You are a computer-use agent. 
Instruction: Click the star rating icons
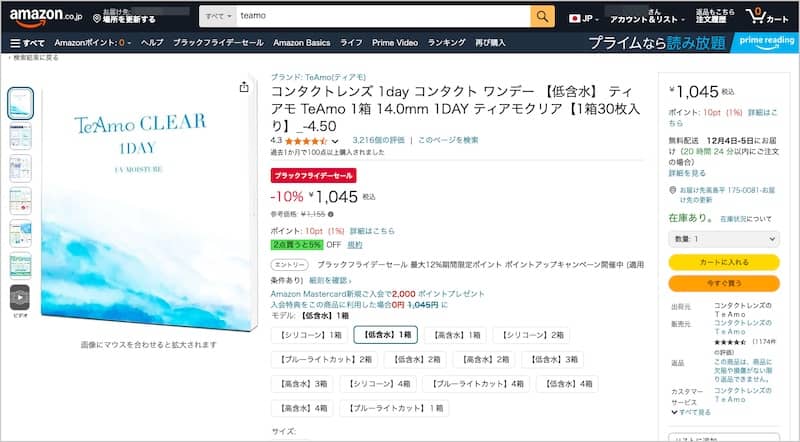click(306, 141)
